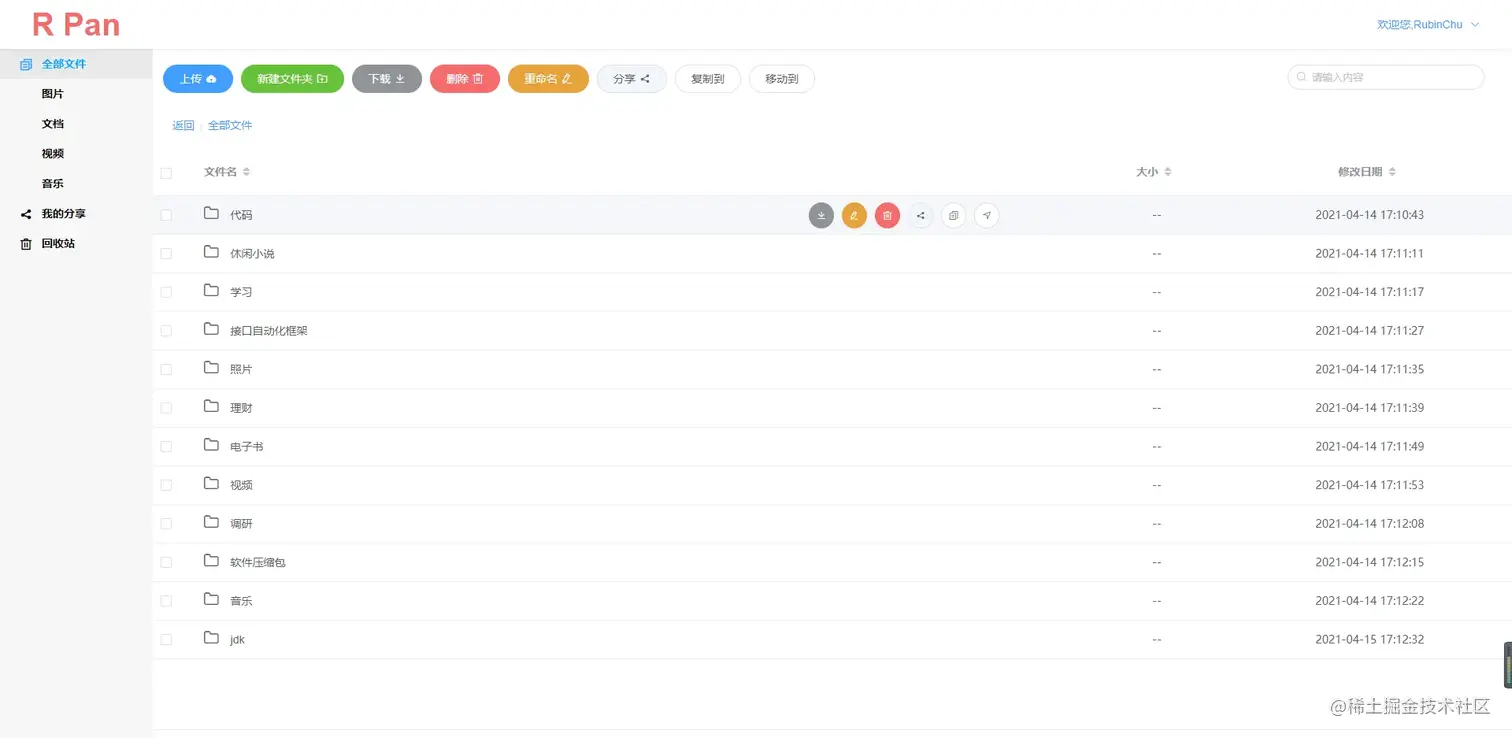Tick the checkbox for the 休闲小说 folder
Image resolution: width=1512 pixels, height=738 pixels.
pyautogui.click(x=166, y=254)
